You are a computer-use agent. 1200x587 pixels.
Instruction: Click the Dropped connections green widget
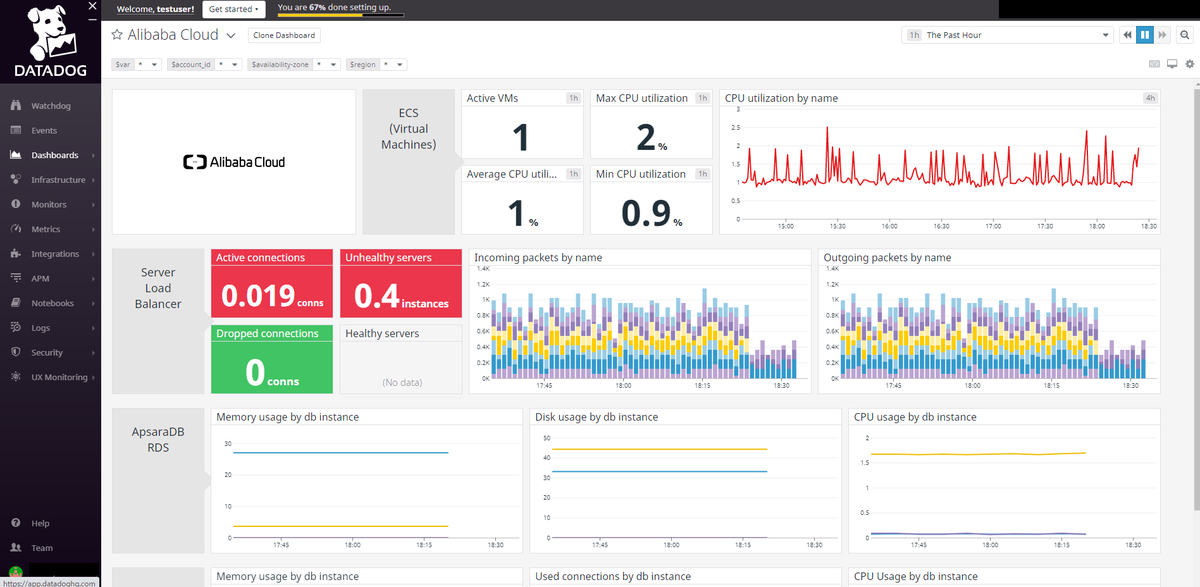(272, 359)
